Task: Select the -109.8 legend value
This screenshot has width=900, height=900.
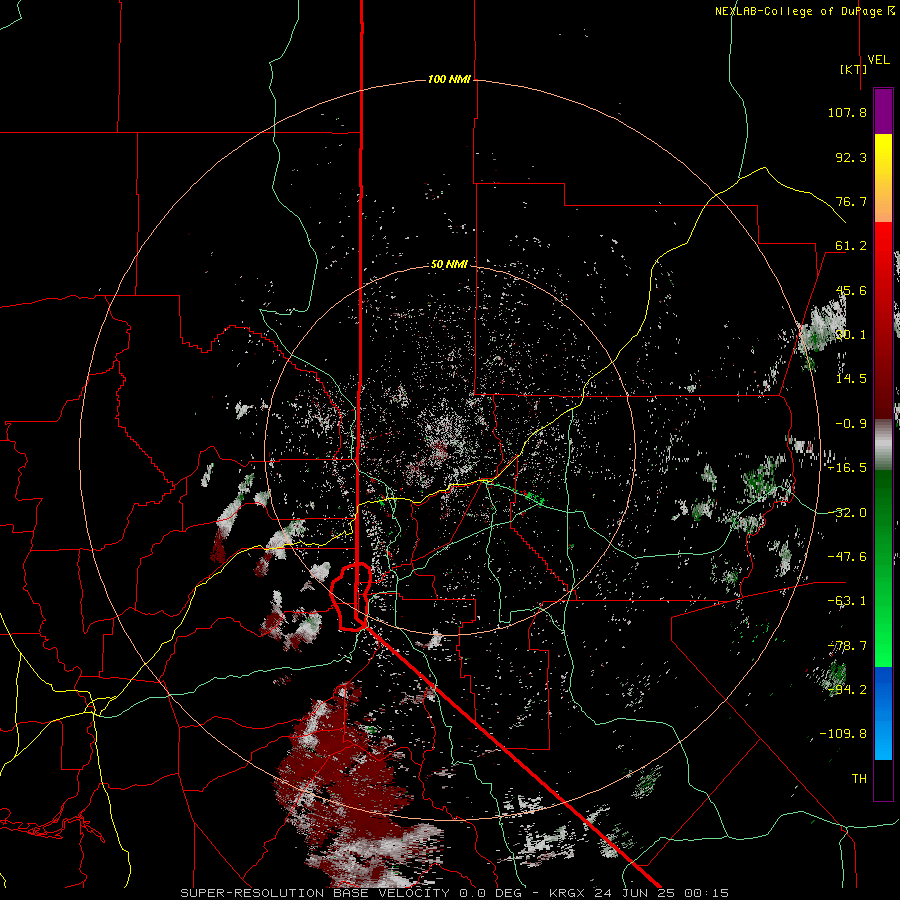Action: click(843, 734)
